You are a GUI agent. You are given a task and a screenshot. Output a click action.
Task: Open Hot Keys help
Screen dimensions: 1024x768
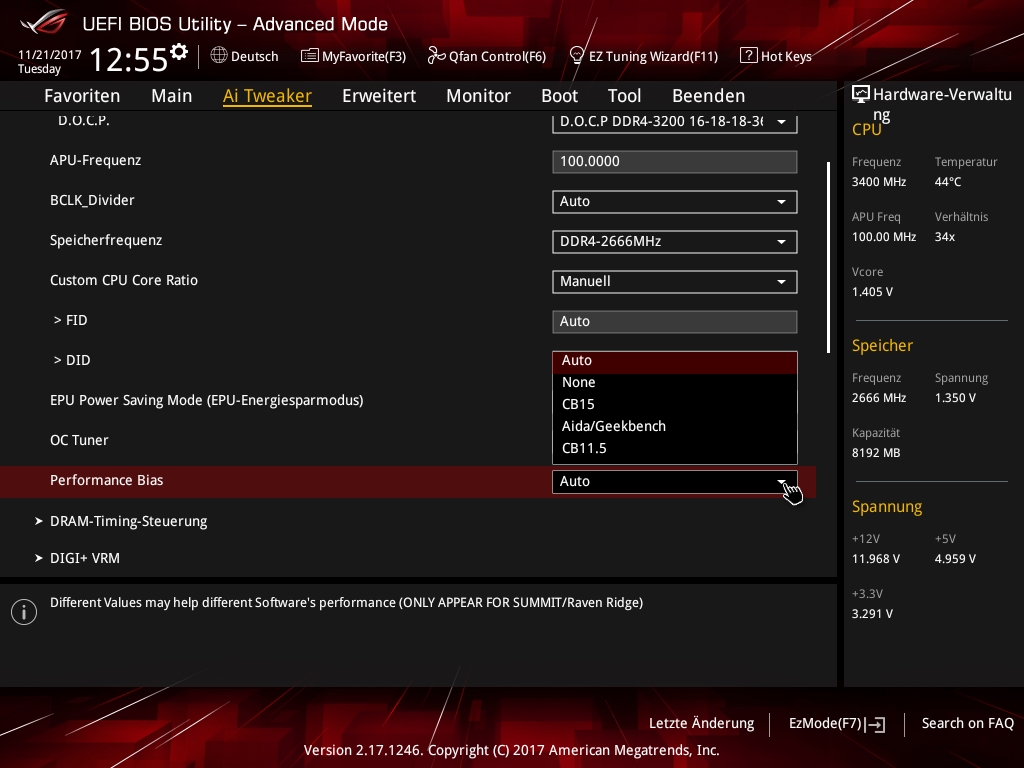click(776, 56)
